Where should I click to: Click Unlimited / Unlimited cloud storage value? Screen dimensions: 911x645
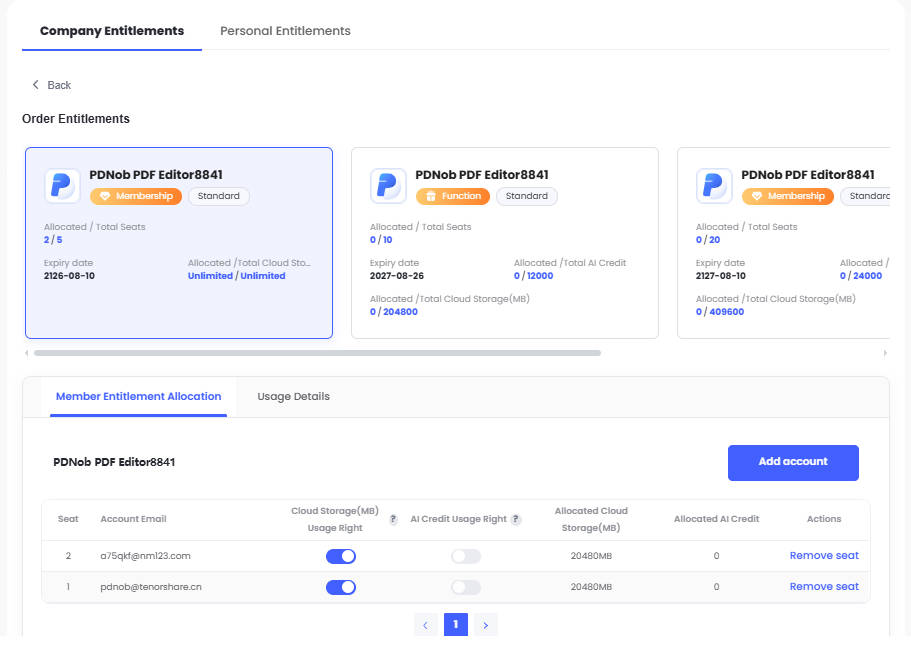coord(236,275)
